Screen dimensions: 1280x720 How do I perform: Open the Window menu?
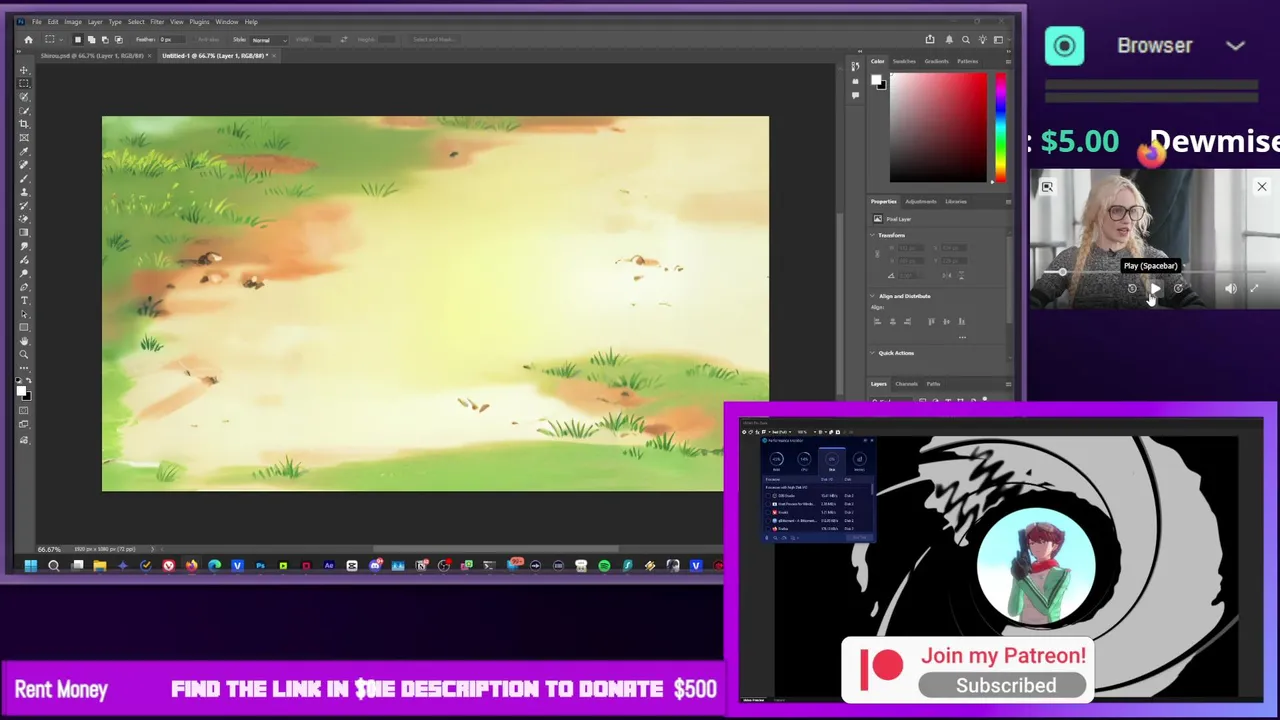[227, 22]
